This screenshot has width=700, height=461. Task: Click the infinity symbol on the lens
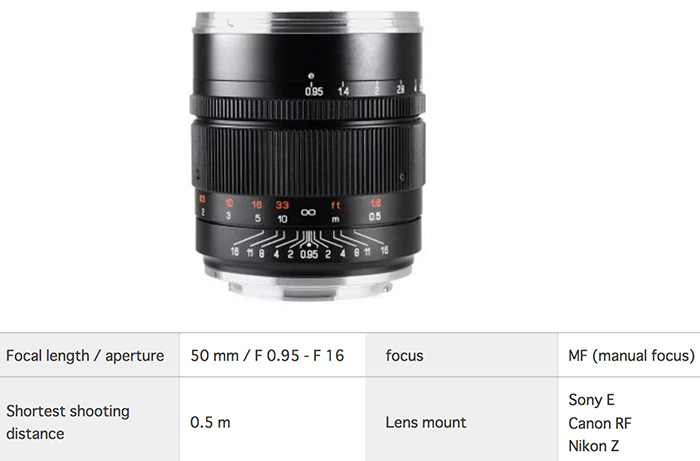pos(308,212)
